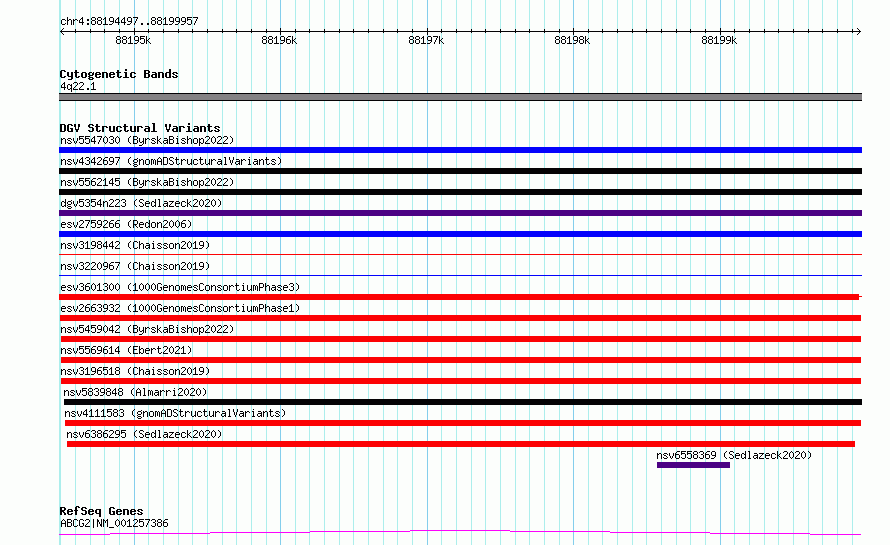Click the 88198k ruler tick label
890x545 pixels.
[572, 40]
